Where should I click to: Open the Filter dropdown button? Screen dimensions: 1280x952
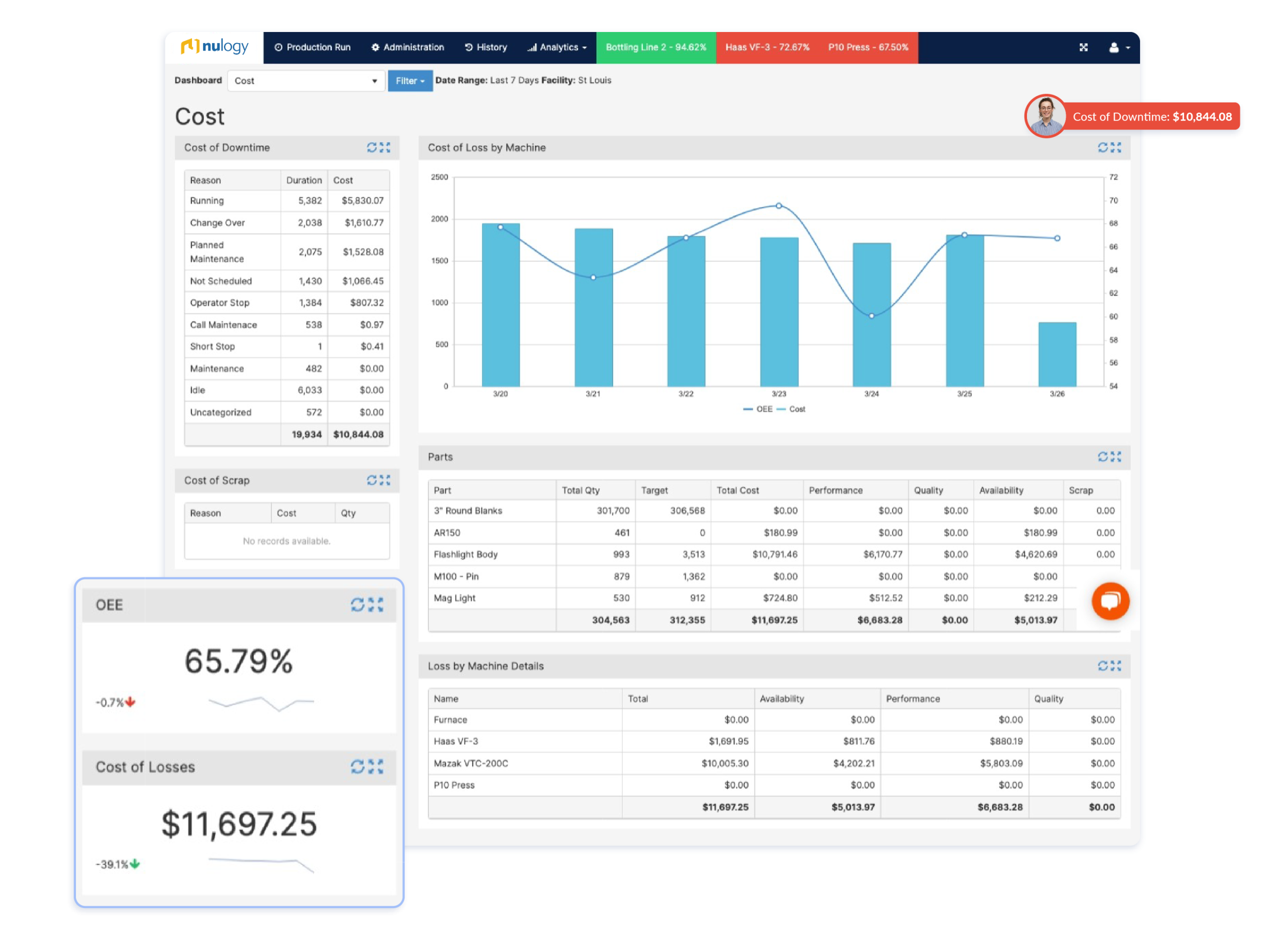[410, 80]
